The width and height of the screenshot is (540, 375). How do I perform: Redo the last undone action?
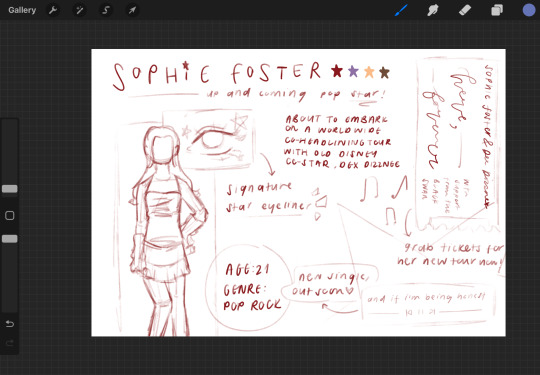tap(10, 343)
